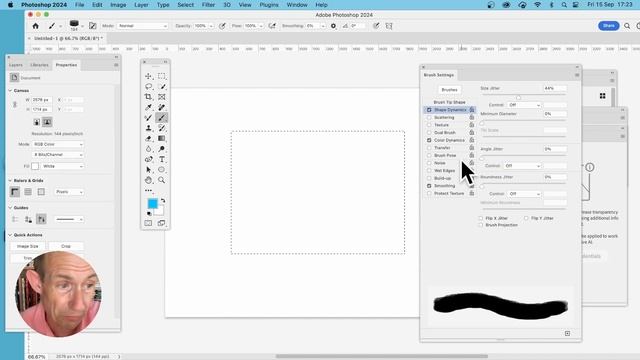
Task: Select the Crop tool
Action: tap(148, 97)
